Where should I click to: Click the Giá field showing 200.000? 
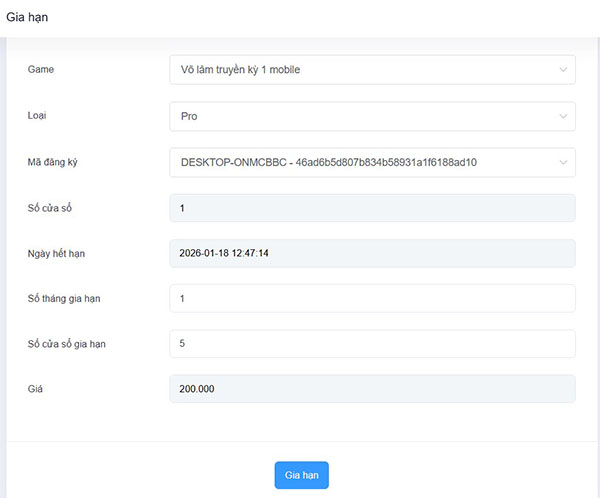click(x=372, y=389)
